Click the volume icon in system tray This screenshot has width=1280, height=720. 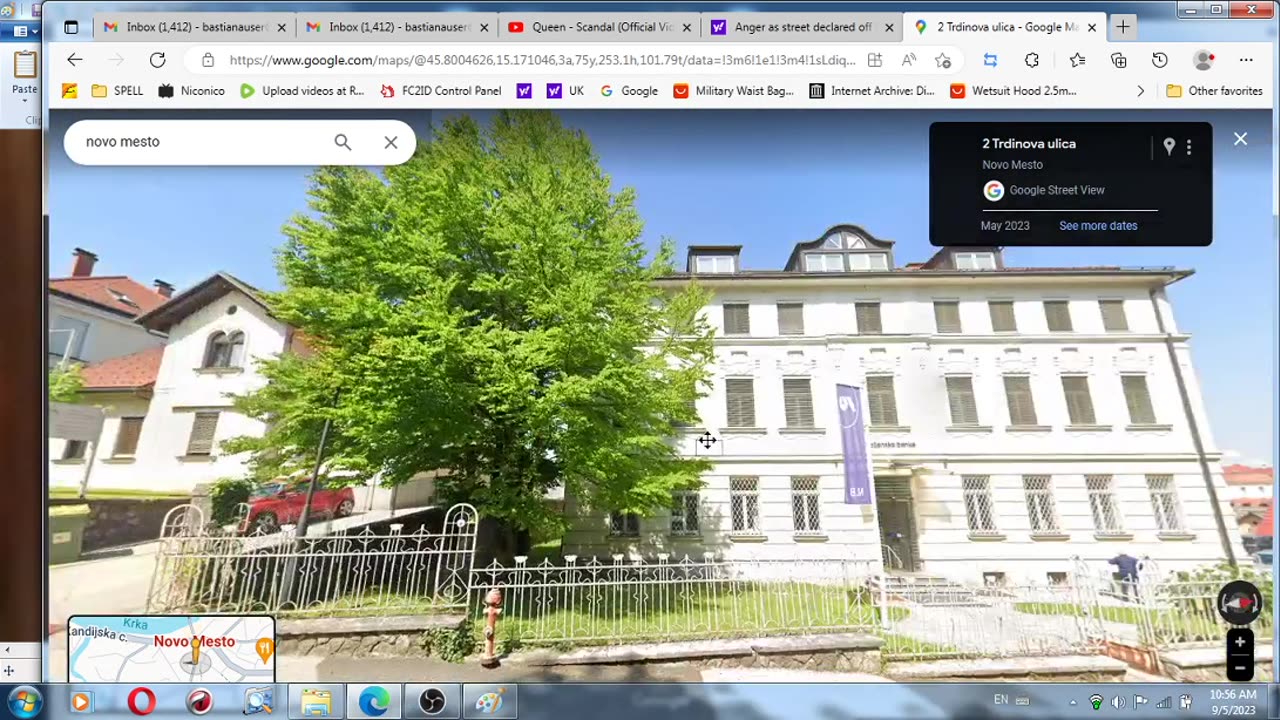(1118, 702)
